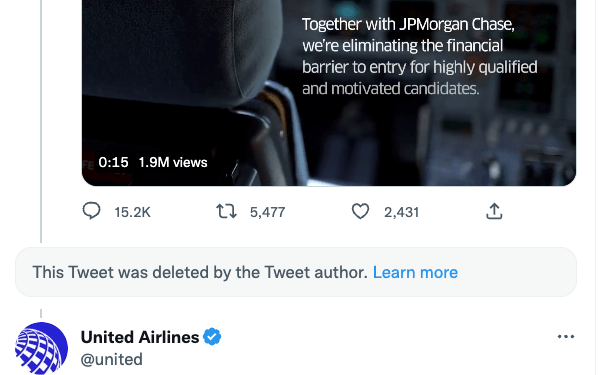Play the JPMorgan Chase video
Image resolution: width=608 pixels, height=375 pixels.
(328, 93)
